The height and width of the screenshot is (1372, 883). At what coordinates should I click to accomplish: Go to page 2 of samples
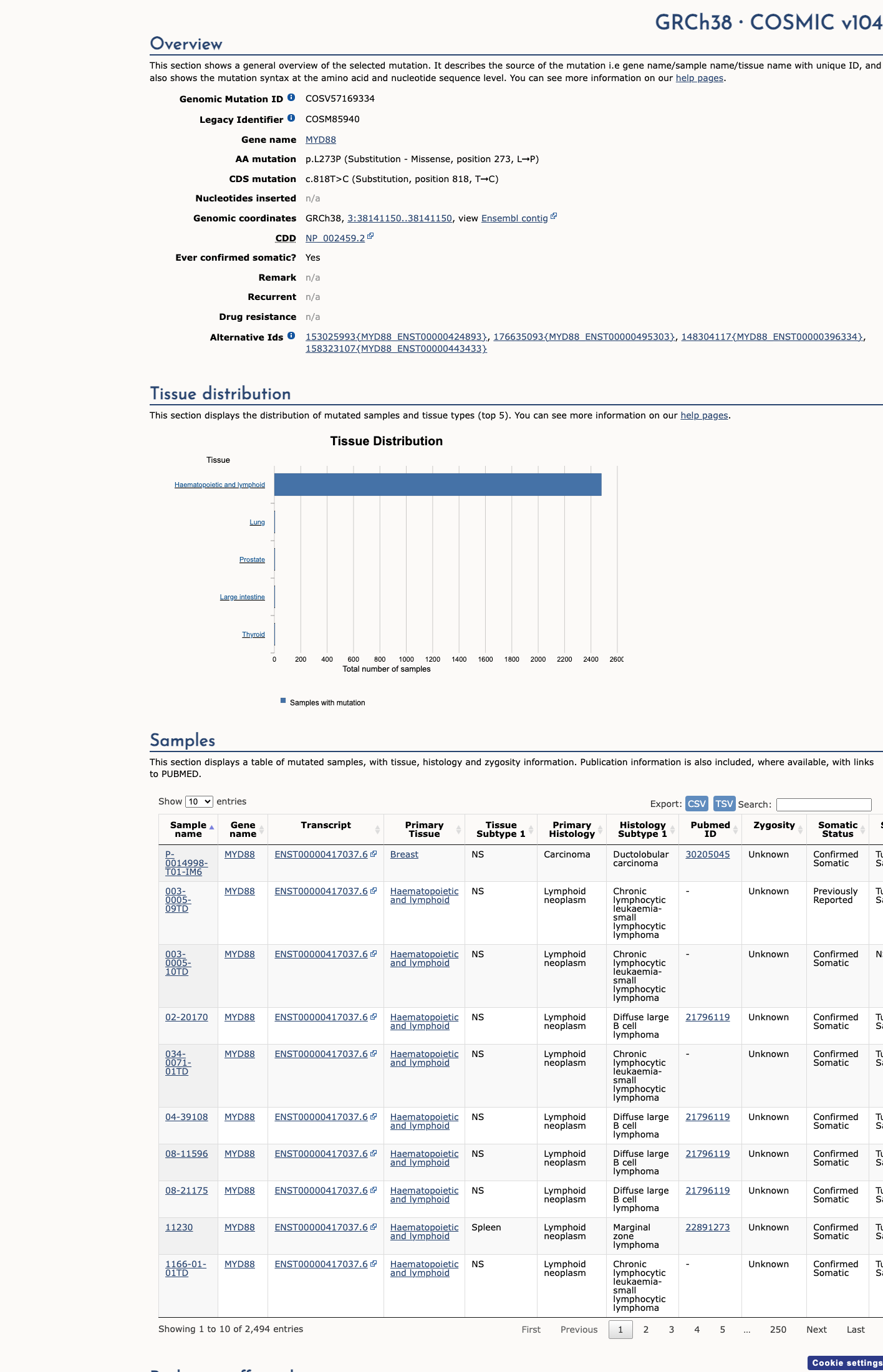click(646, 1330)
